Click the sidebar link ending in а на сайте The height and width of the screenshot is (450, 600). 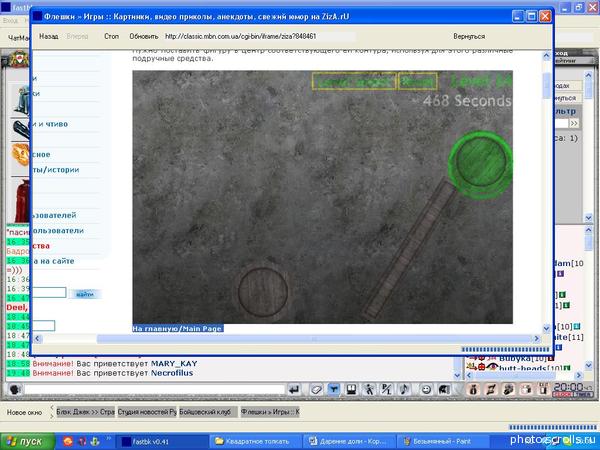[53, 261]
